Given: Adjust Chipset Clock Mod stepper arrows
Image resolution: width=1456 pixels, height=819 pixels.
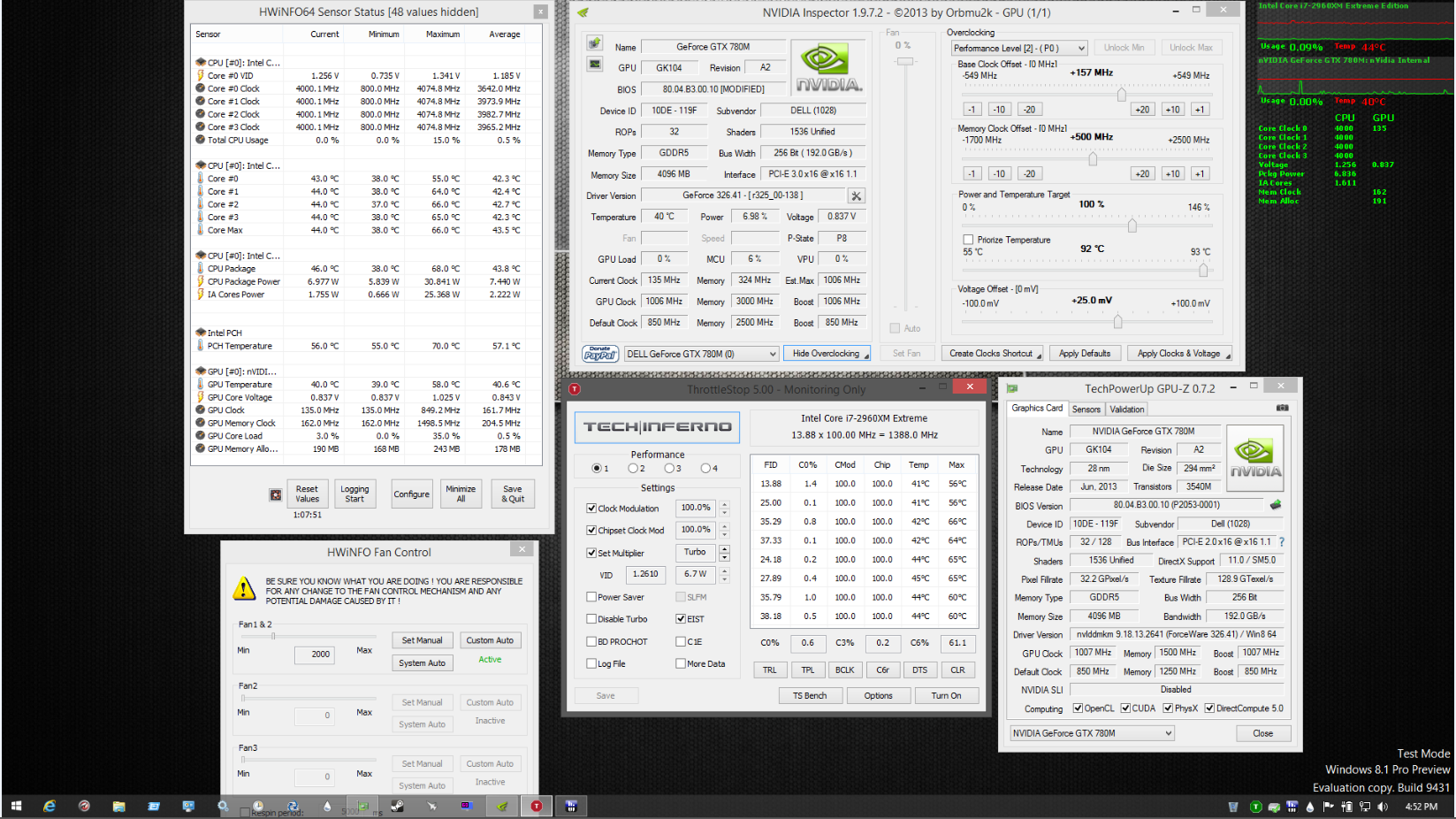Looking at the screenshot, I should [724, 530].
